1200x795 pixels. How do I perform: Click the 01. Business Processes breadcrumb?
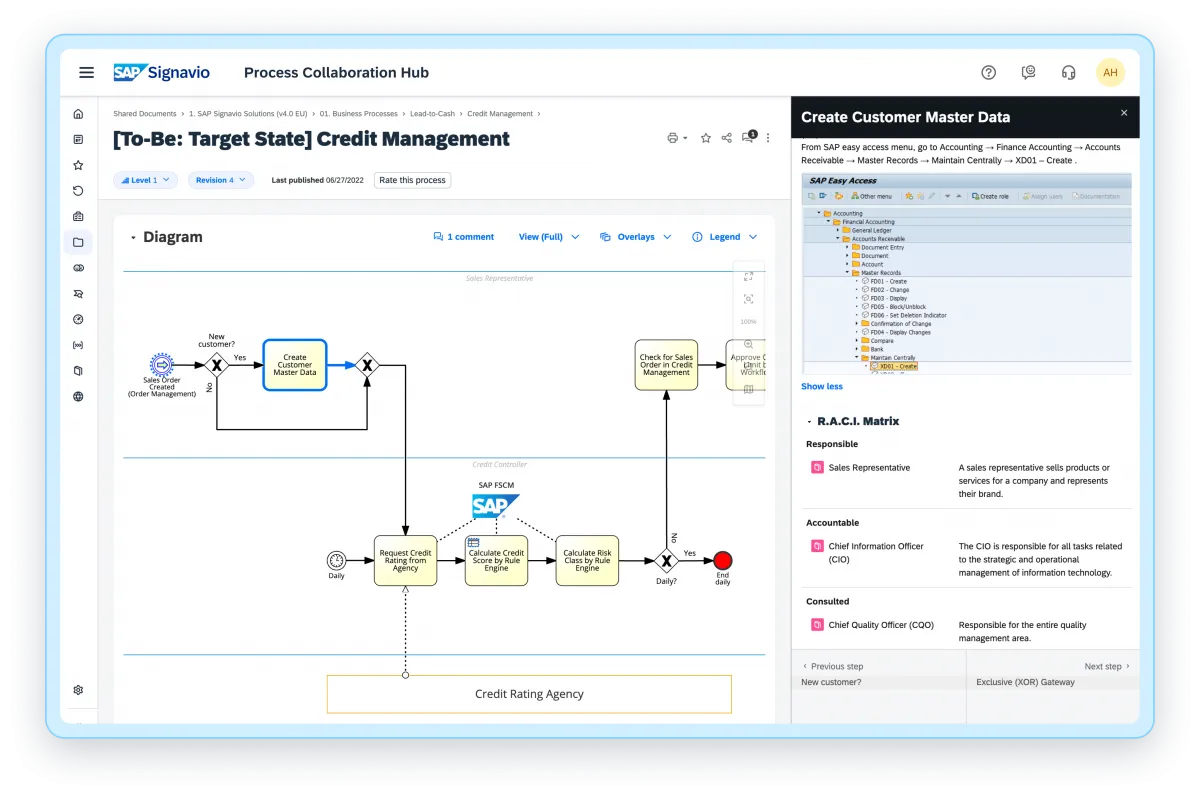click(359, 114)
